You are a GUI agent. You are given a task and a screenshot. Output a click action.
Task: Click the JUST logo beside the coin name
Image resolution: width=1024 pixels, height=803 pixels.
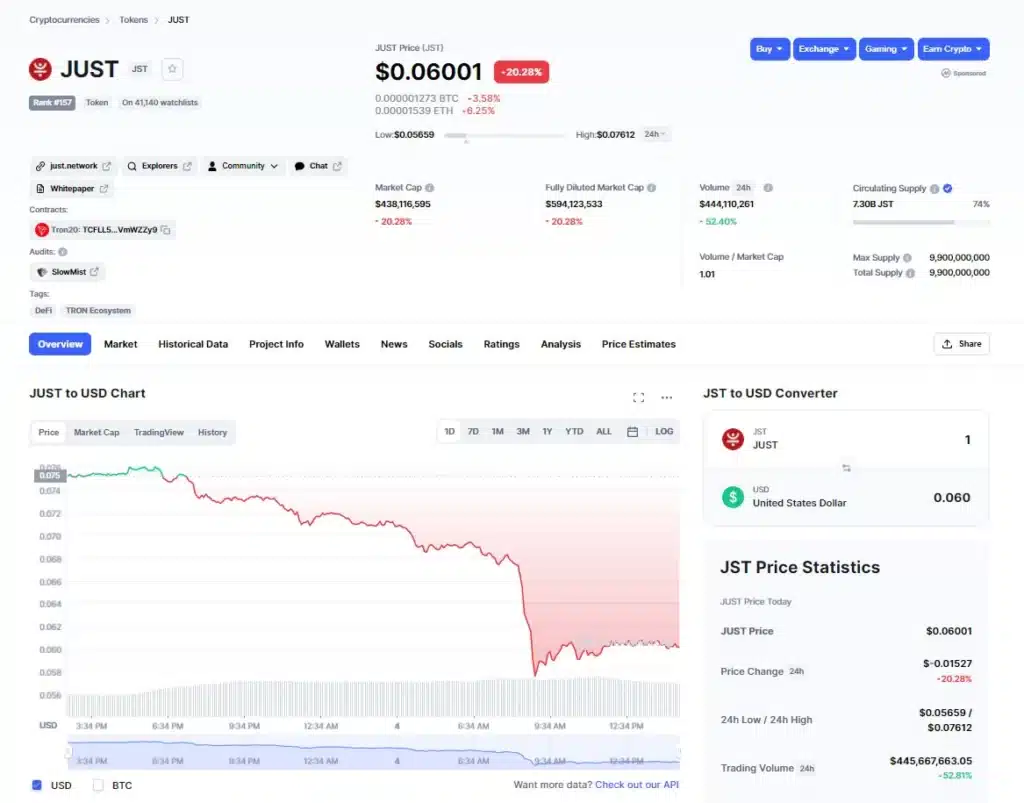coord(40,69)
